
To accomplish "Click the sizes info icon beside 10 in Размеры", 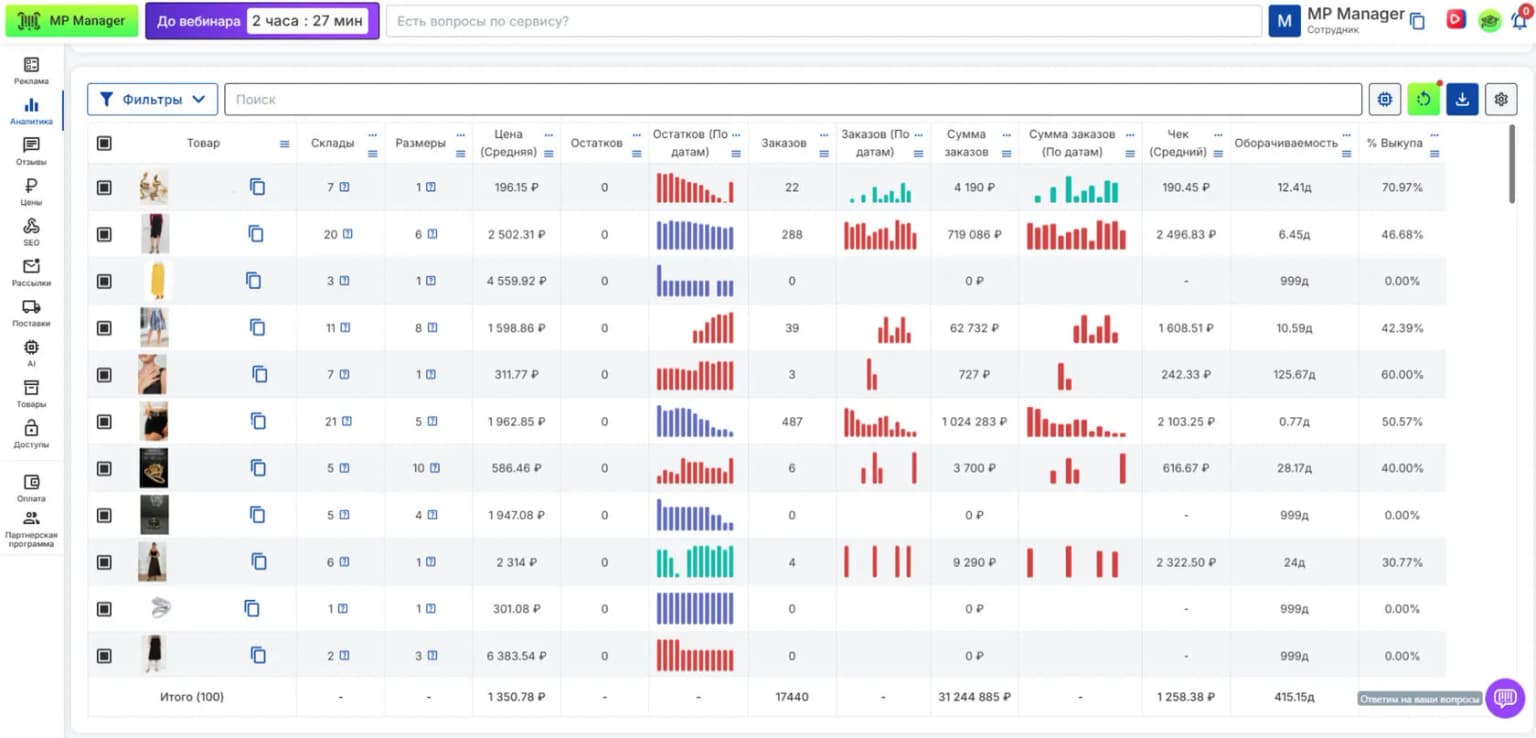I will [x=435, y=468].
